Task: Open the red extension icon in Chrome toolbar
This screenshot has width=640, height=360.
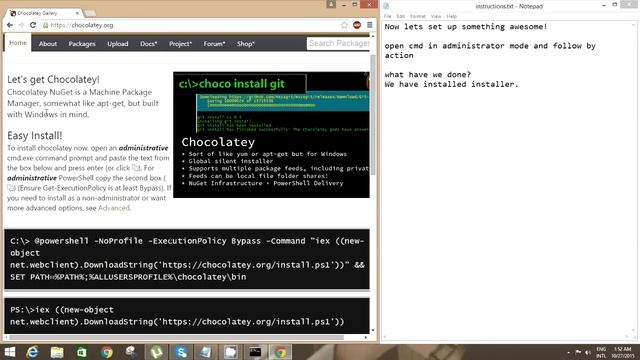Action: click(x=357, y=25)
